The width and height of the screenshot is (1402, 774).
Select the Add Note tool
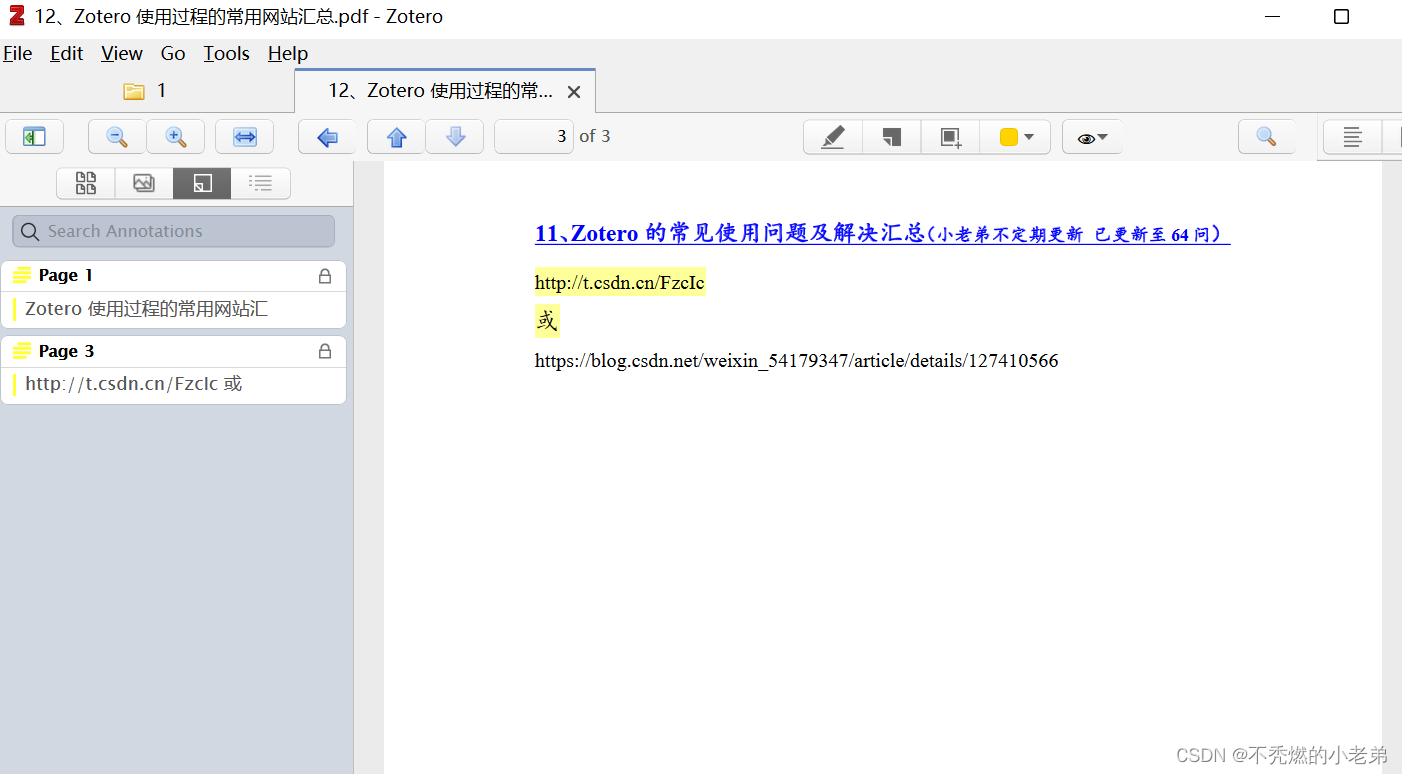(892, 137)
